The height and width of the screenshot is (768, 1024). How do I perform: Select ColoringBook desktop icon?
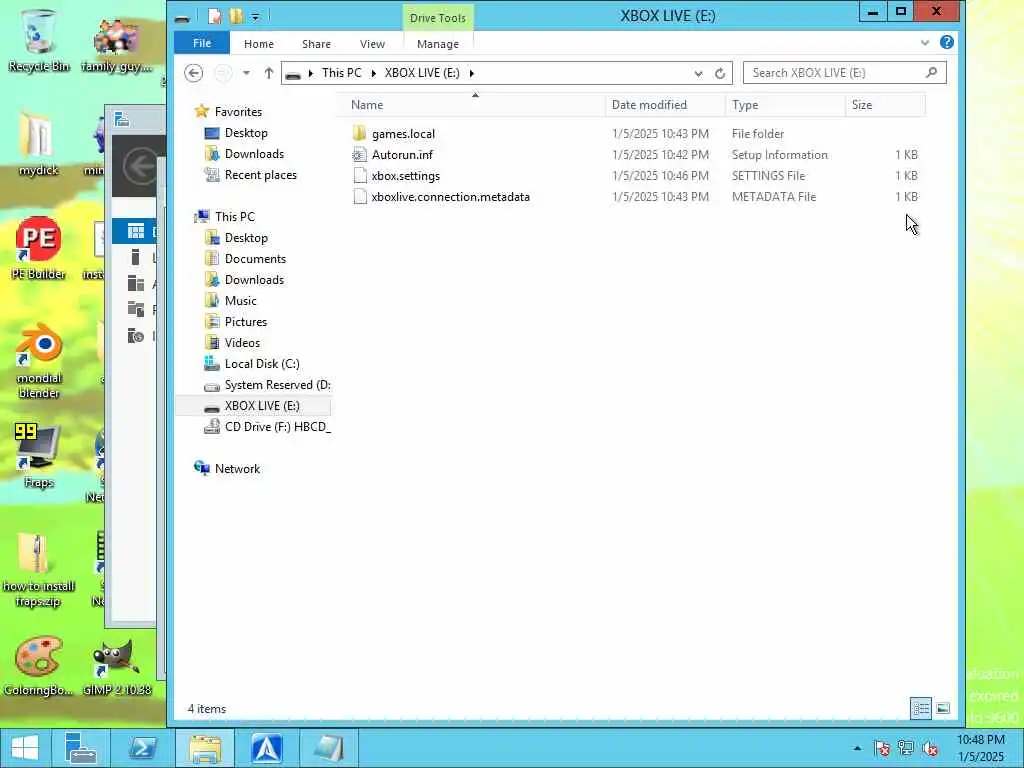(x=39, y=666)
